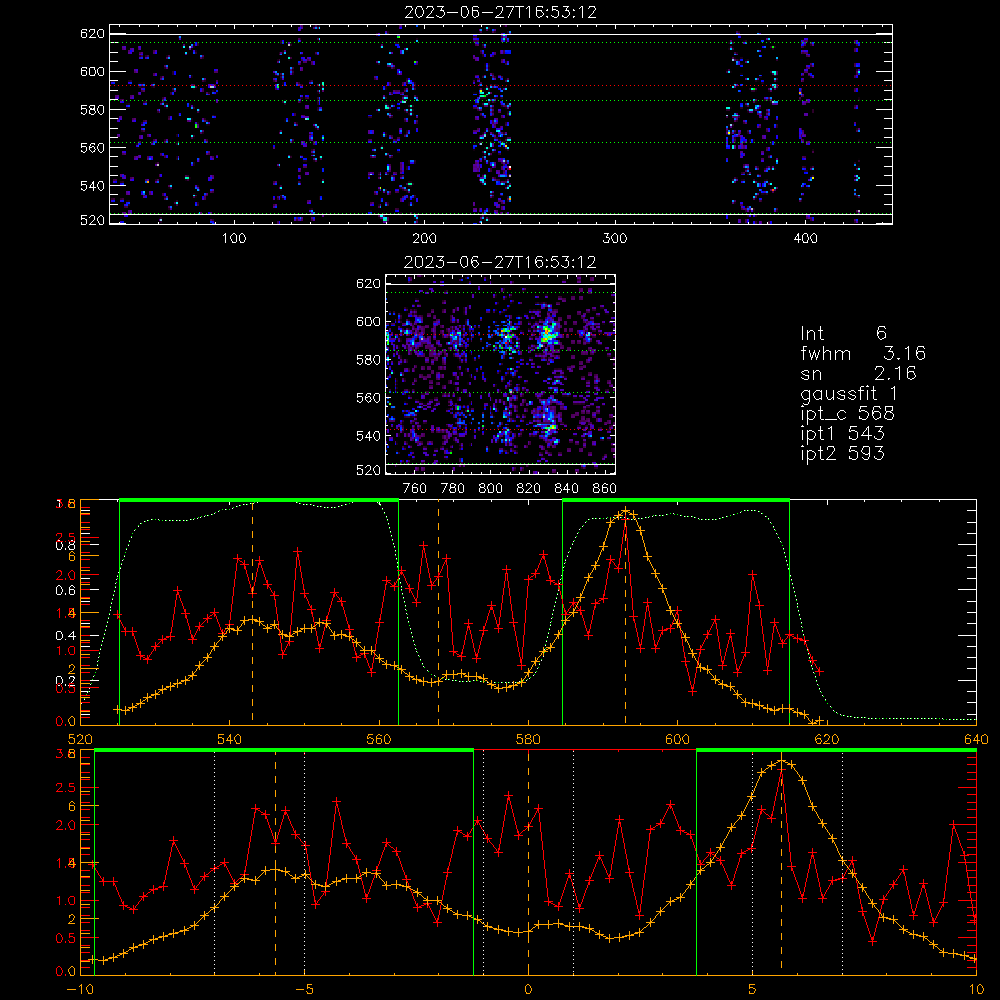1000x1000 pixels.
Task: Click the 'ipt1 543' text
Action: click(x=842, y=434)
